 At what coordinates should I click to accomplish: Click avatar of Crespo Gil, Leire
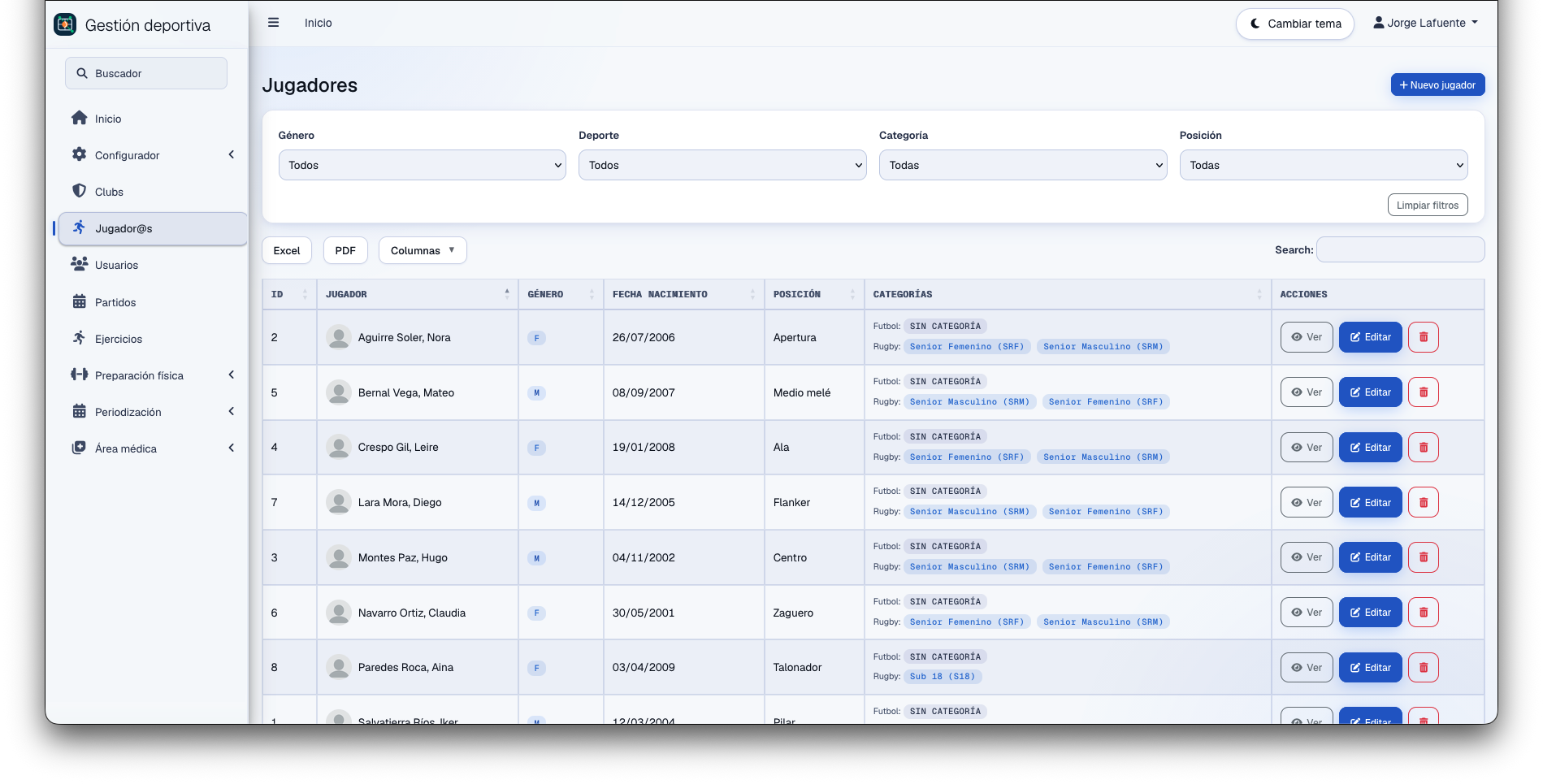pyautogui.click(x=338, y=447)
